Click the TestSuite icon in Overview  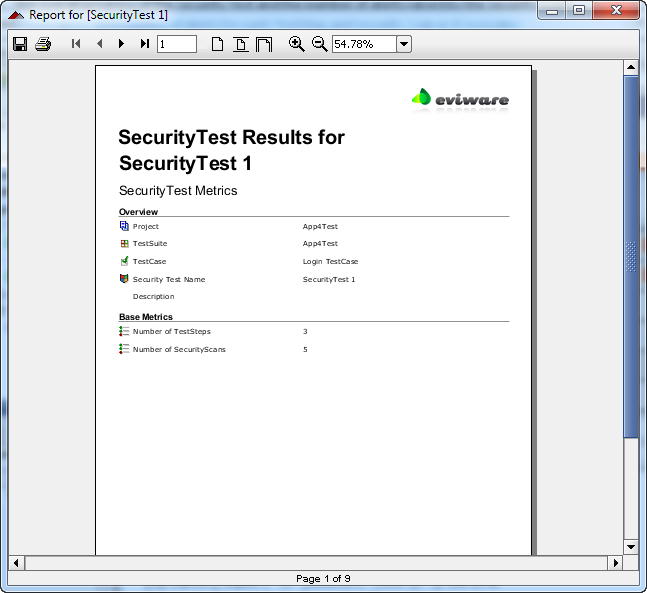point(124,243)
